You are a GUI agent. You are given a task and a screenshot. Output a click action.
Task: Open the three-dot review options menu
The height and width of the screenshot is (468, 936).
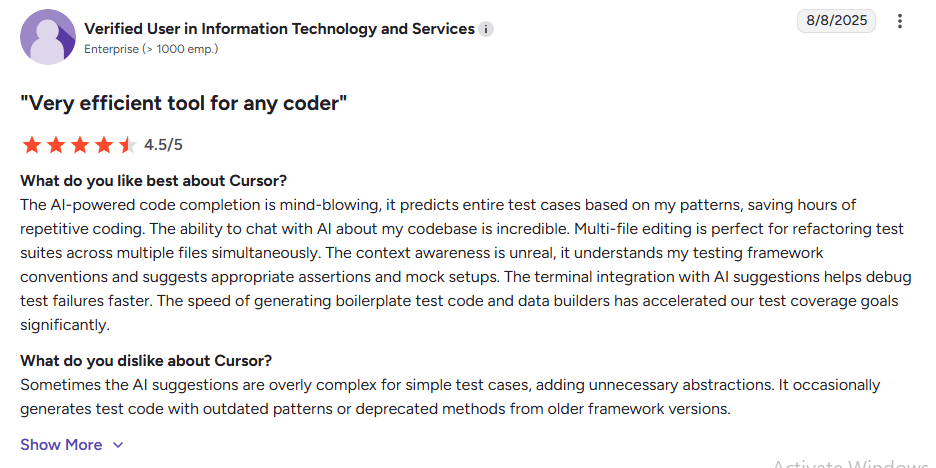tap(900, 21)
